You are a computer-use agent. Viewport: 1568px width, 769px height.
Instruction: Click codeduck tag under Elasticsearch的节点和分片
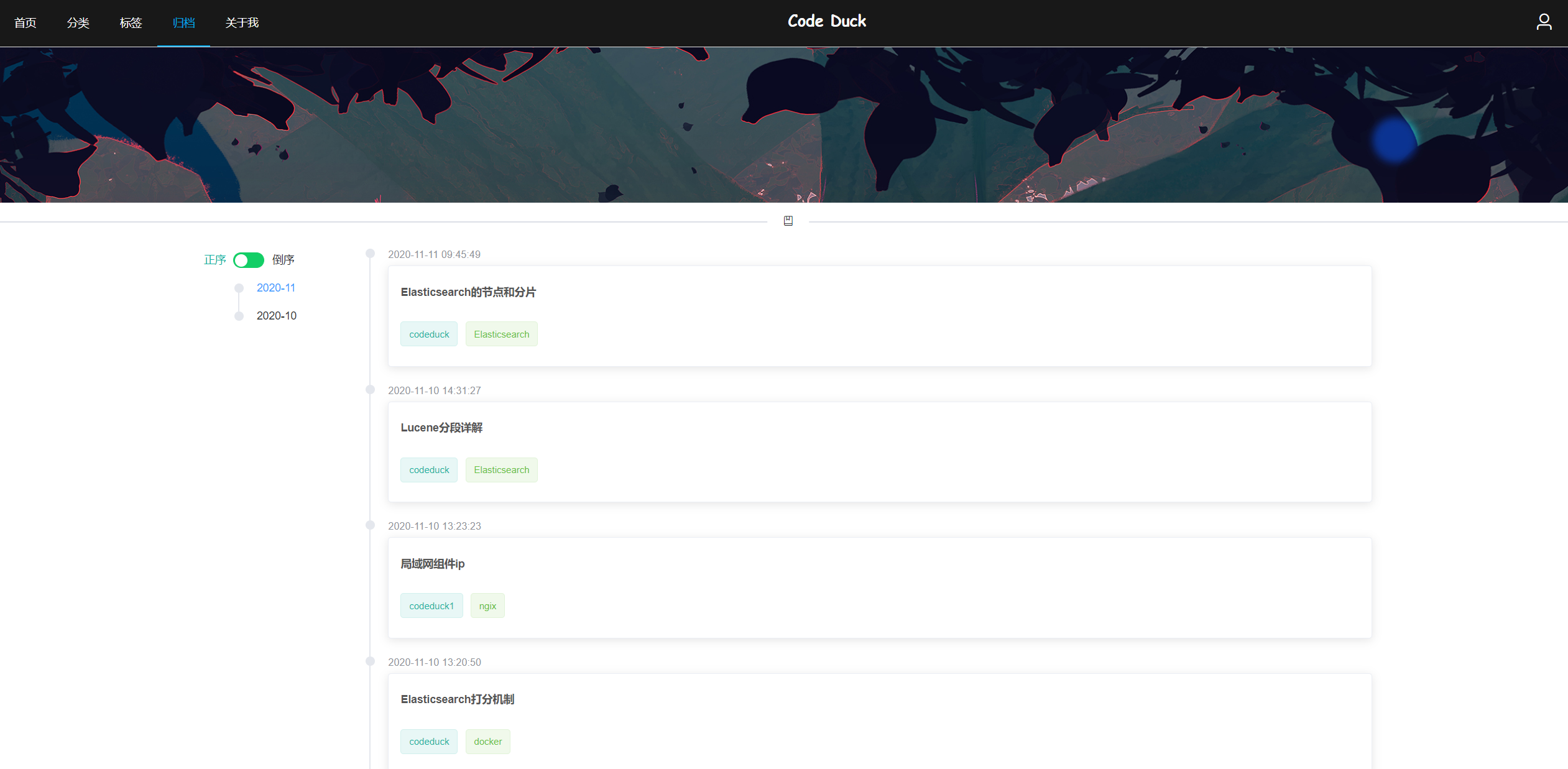[429, 334]
